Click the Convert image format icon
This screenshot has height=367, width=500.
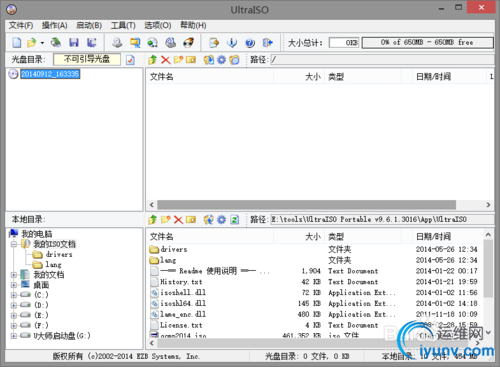(135, 42)
